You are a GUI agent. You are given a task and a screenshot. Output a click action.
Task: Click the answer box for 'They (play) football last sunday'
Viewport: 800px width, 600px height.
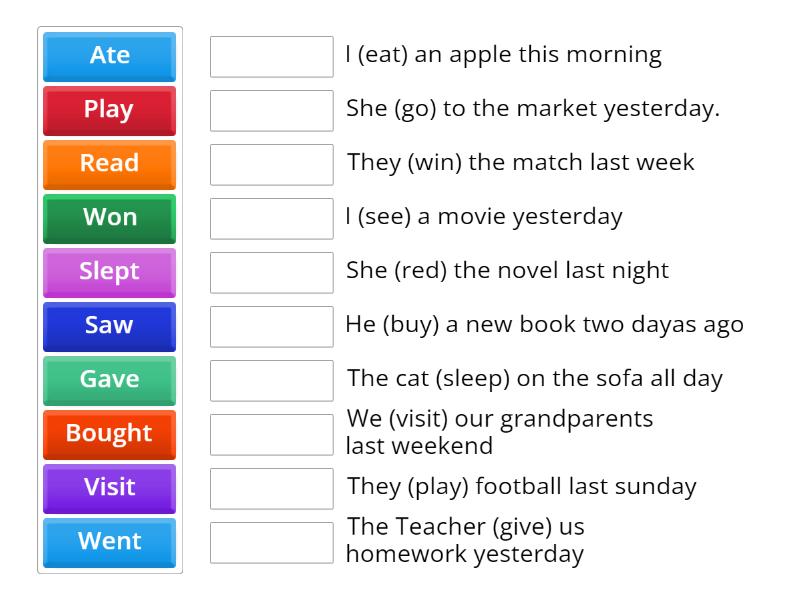[x=271, y=488]
